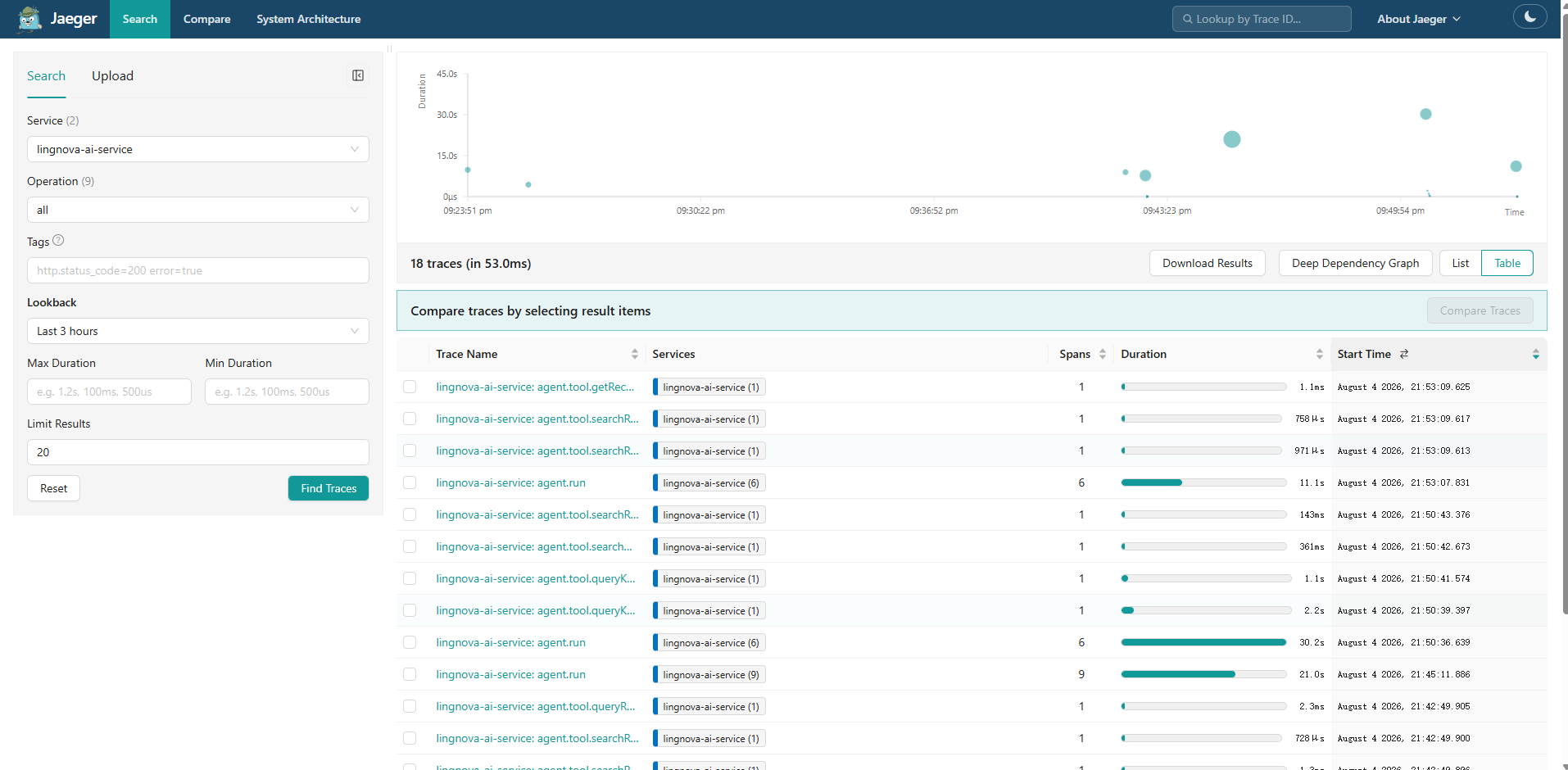The width and height of the screenshot is (1568, 770).
Task: Tick the checkbox for the 21:42:49.905 trace
Action: tap(410, 706)
